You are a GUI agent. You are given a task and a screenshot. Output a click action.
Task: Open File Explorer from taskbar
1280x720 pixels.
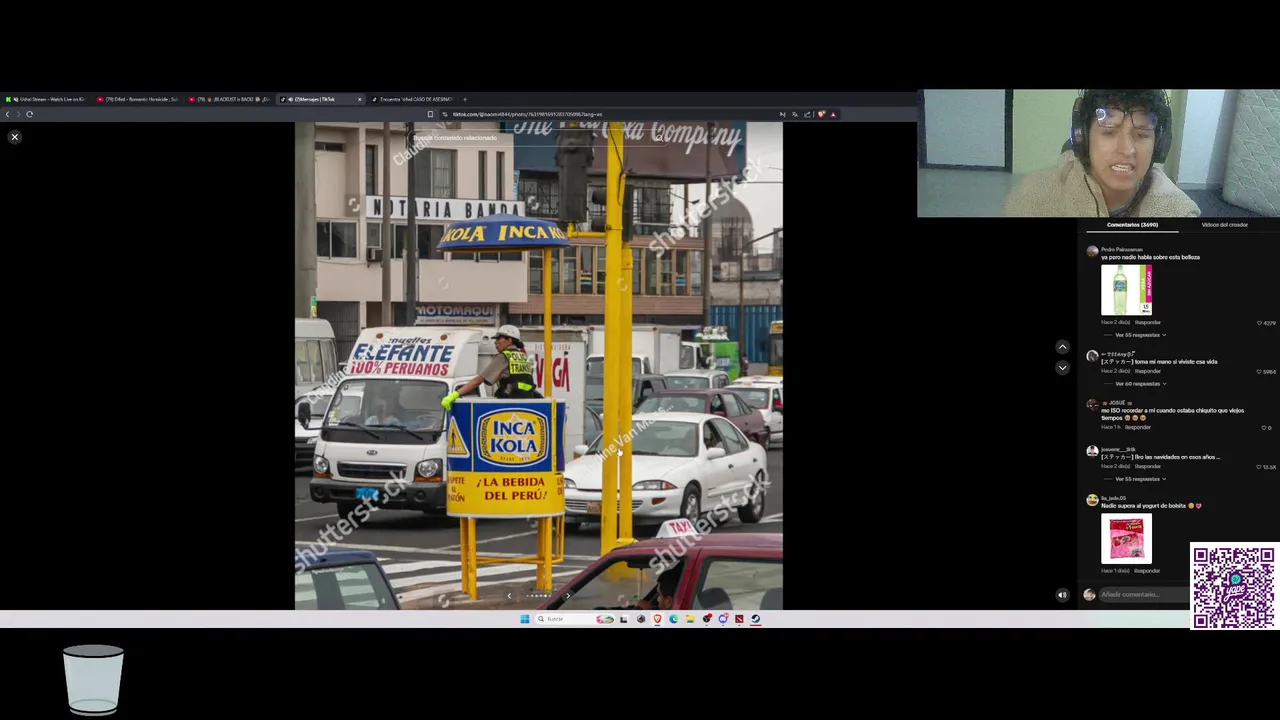[690, 619]
